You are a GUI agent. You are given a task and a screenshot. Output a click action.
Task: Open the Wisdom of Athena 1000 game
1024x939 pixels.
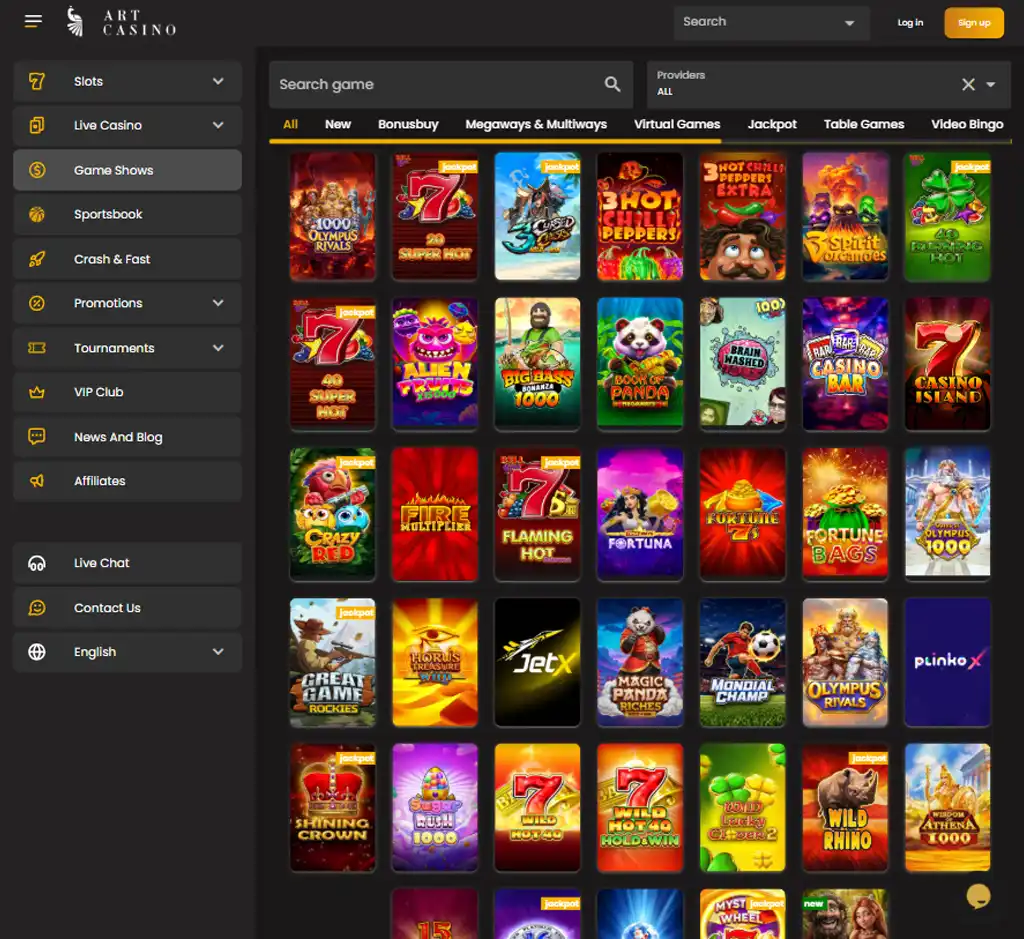(948, 807)
